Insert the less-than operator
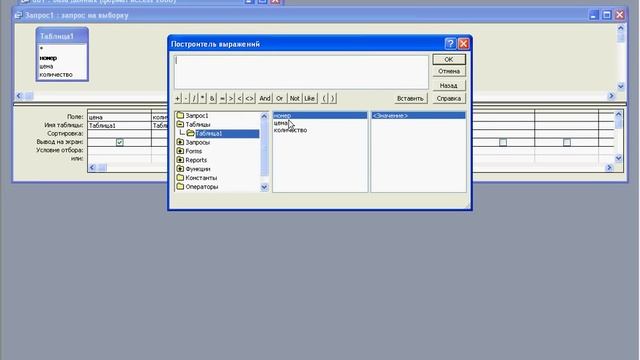Viewport: 640px width, 360px height. pyautogui.click(x=240, y=98)
